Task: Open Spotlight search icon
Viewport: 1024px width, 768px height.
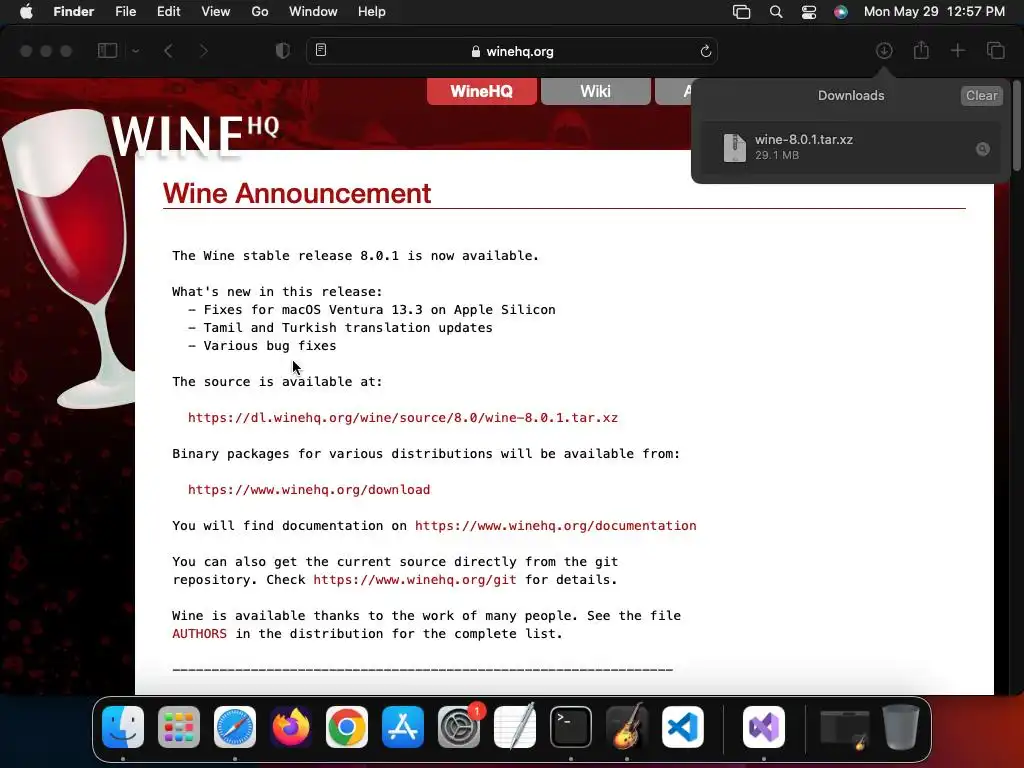Action: pyautogui.click(x=776, y=12)
